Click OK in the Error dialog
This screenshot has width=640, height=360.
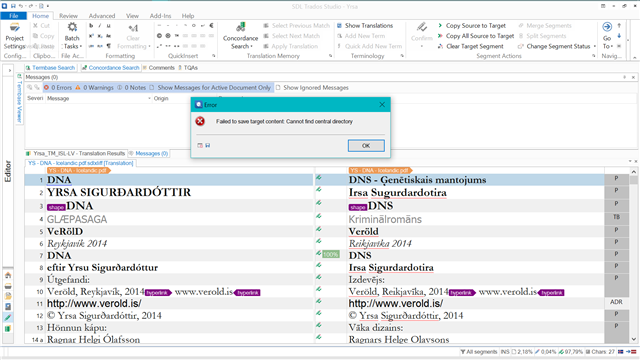pos(366,146)
